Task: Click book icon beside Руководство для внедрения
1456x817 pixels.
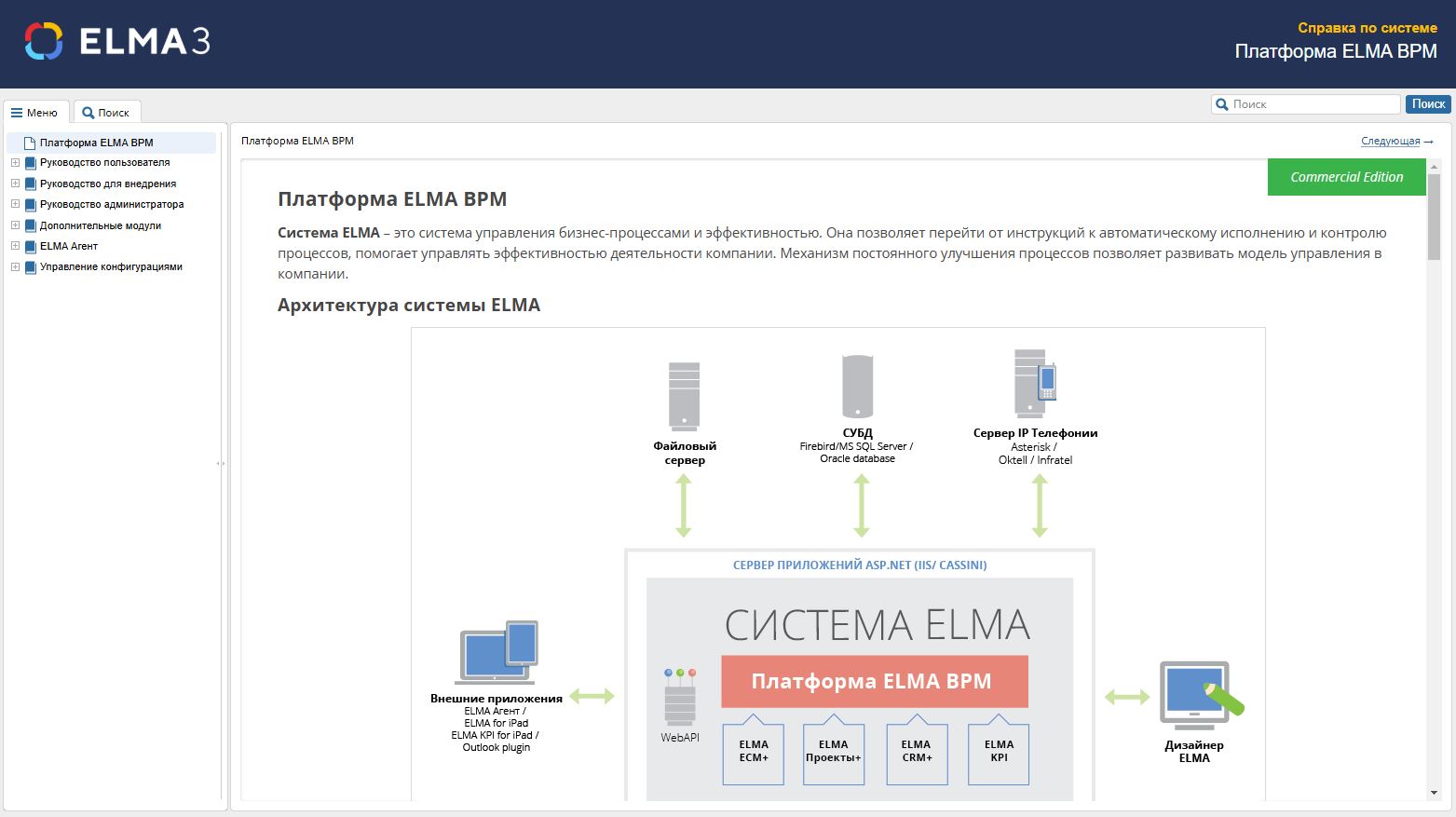Action: pyautogui.click(x=30, y=184)
